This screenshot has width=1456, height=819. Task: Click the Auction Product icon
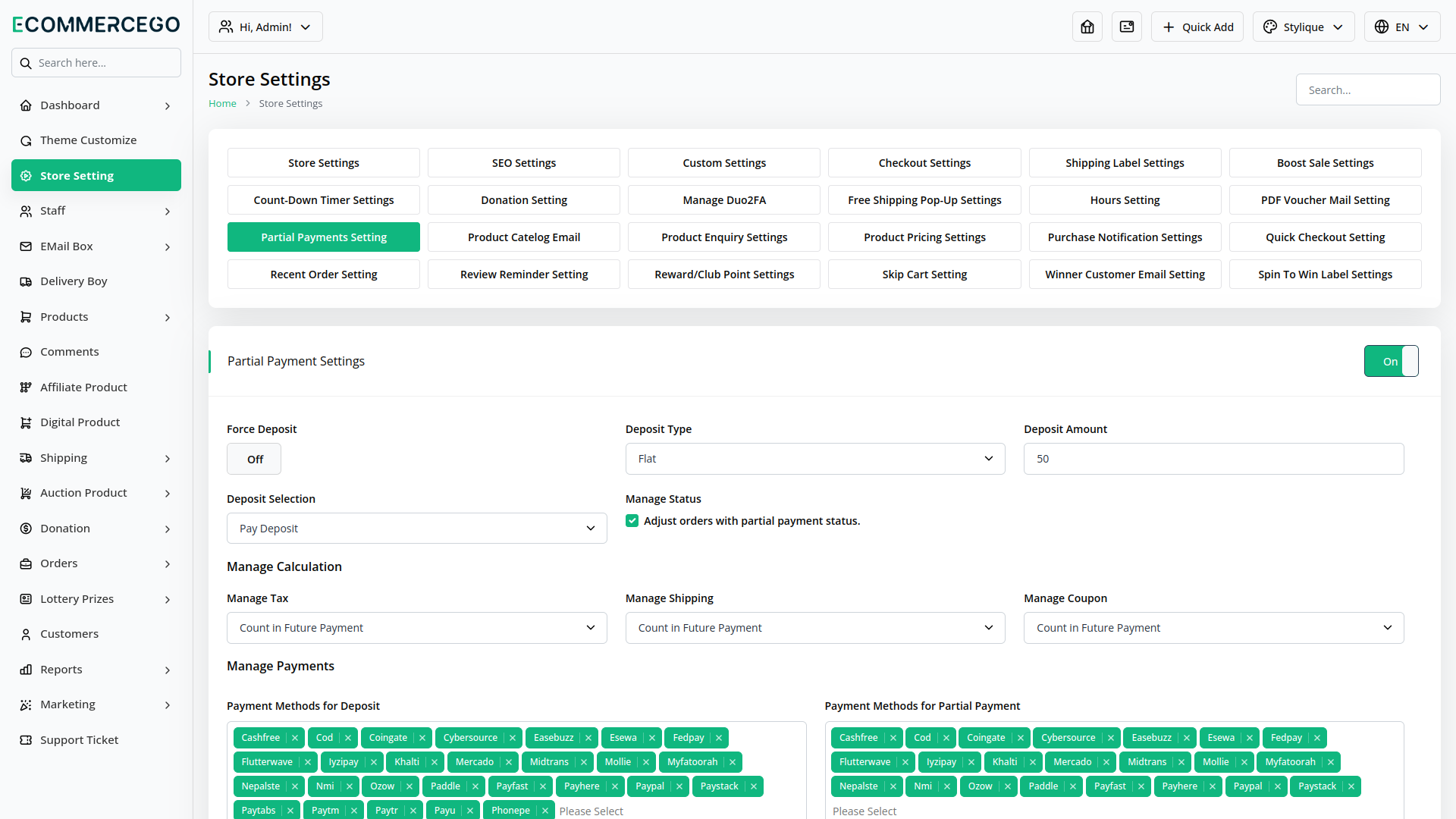26,493
